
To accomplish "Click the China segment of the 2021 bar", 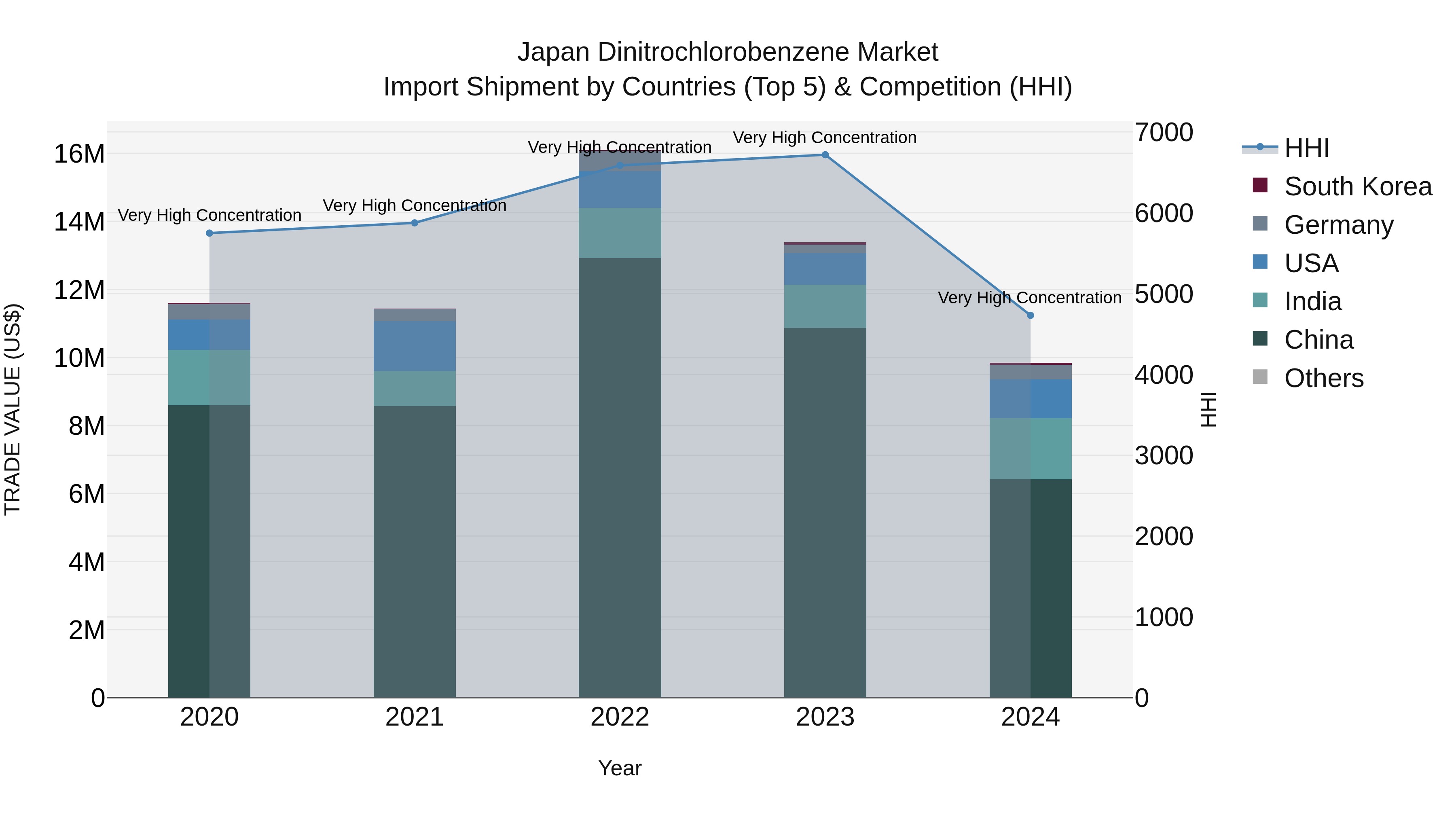I will coord(414,552).
